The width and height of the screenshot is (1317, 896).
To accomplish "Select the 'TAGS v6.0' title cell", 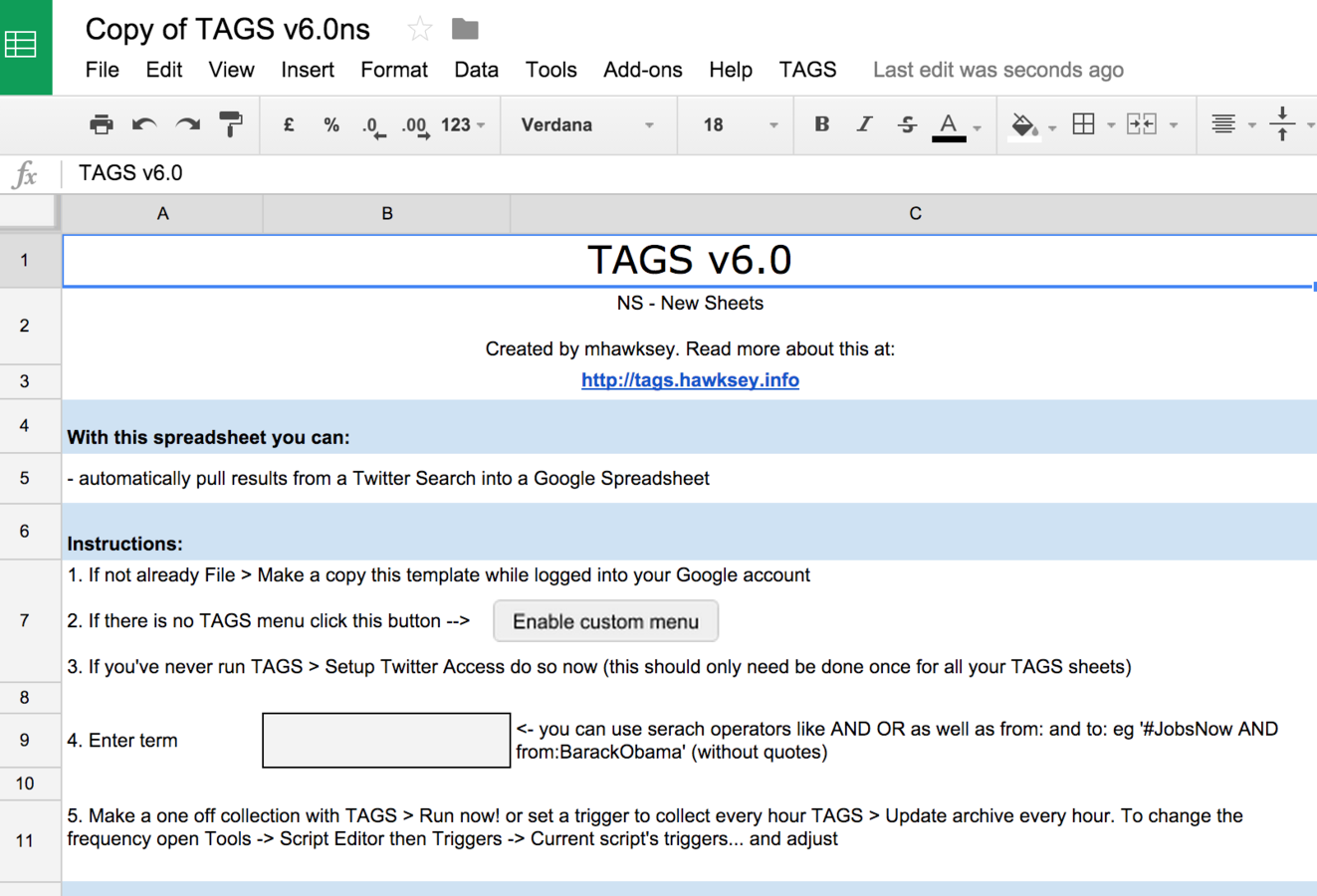I will point(690,261).
